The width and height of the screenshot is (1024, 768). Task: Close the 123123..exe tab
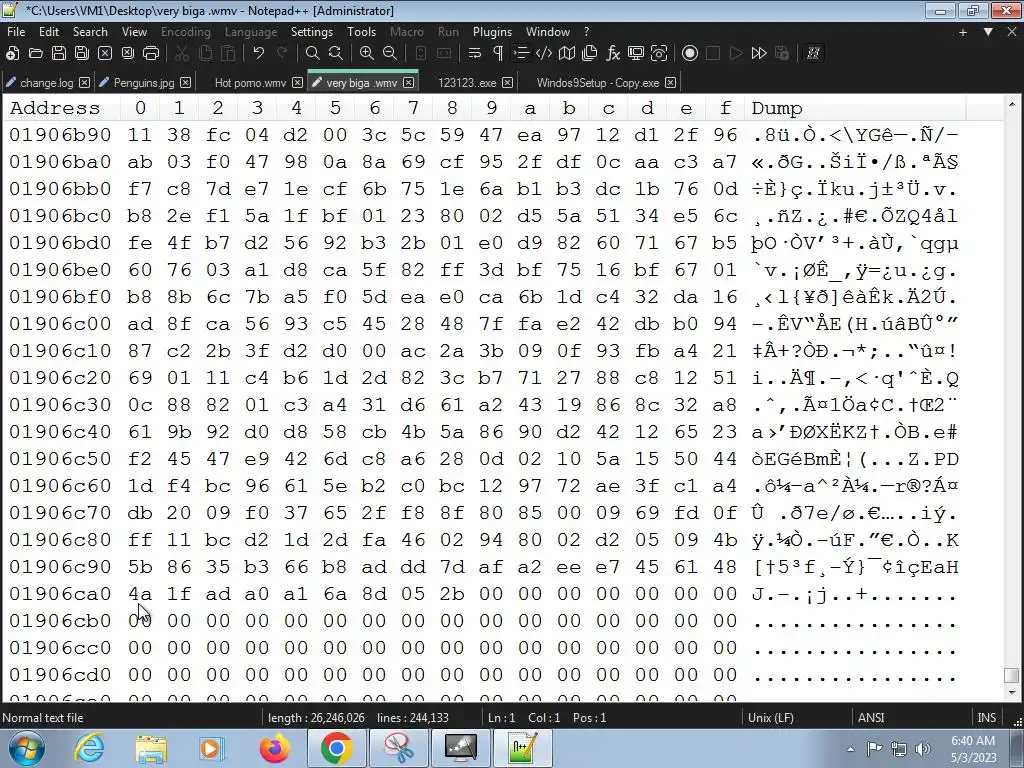point(507,83)
